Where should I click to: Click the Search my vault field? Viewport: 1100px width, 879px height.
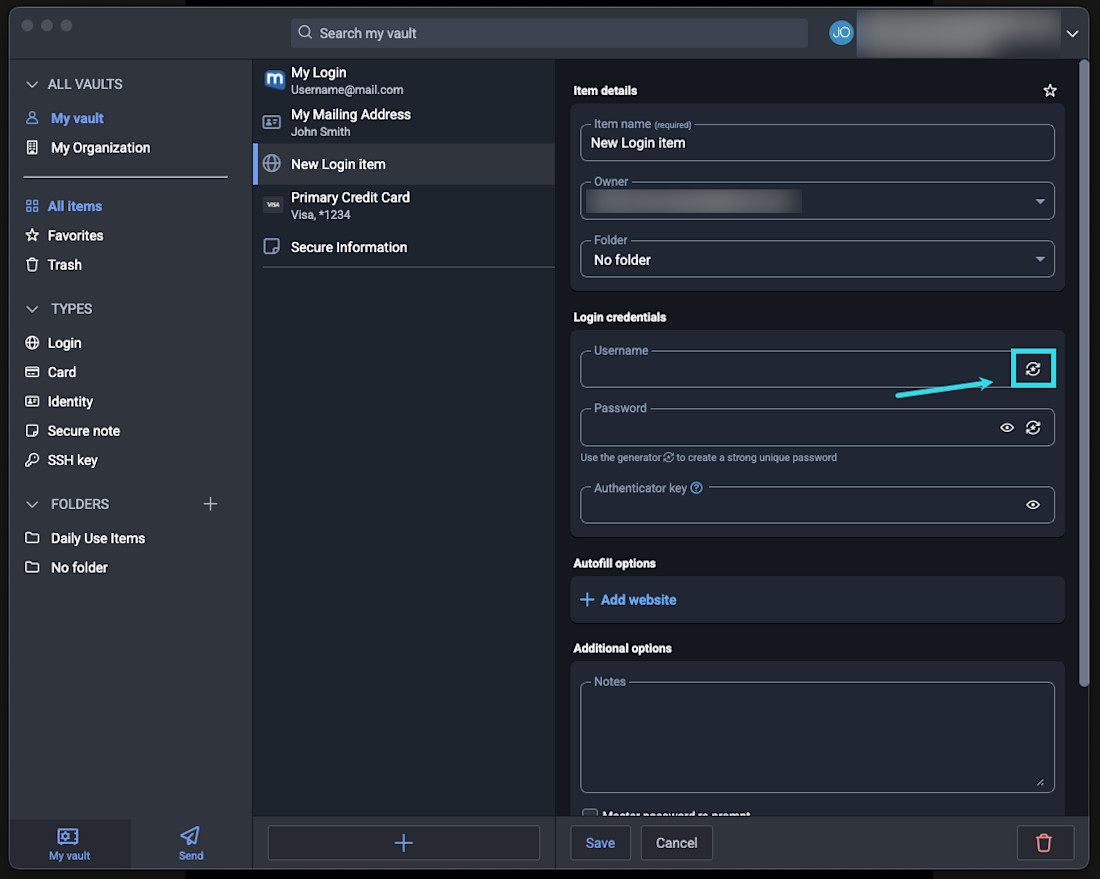point(550,33)
